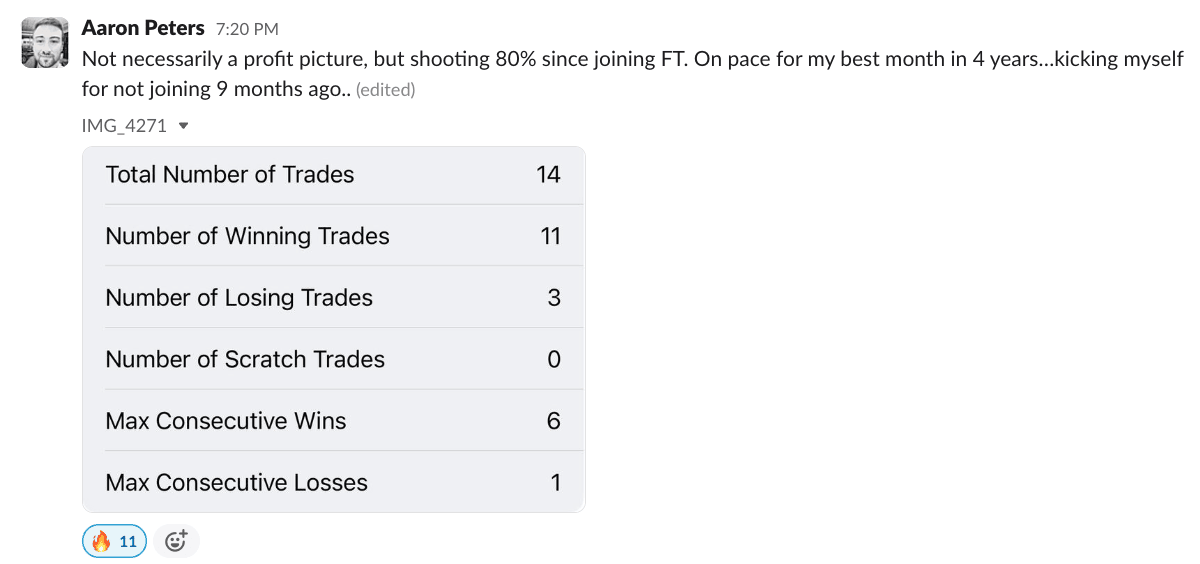This screenshot has height=564, width=1200.
Task: Click the winning trades value 11 in image
Action: coord(550,237)
